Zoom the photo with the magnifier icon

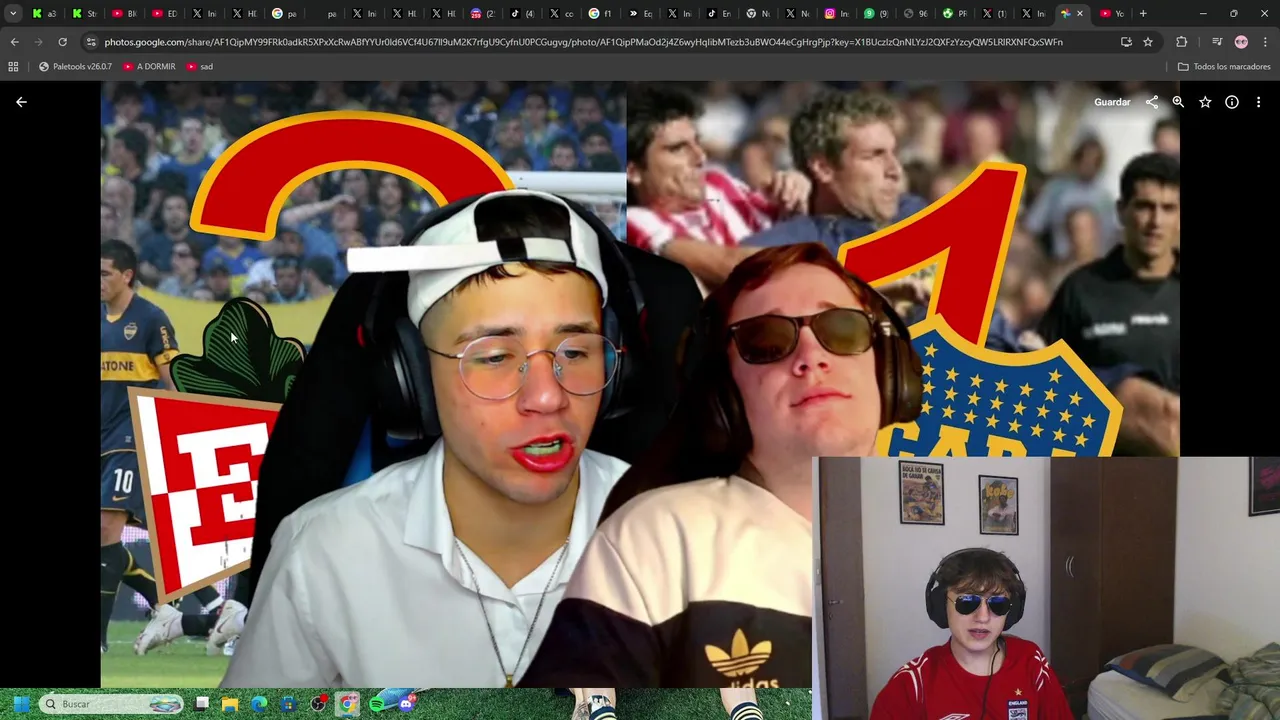point(1178,102)
